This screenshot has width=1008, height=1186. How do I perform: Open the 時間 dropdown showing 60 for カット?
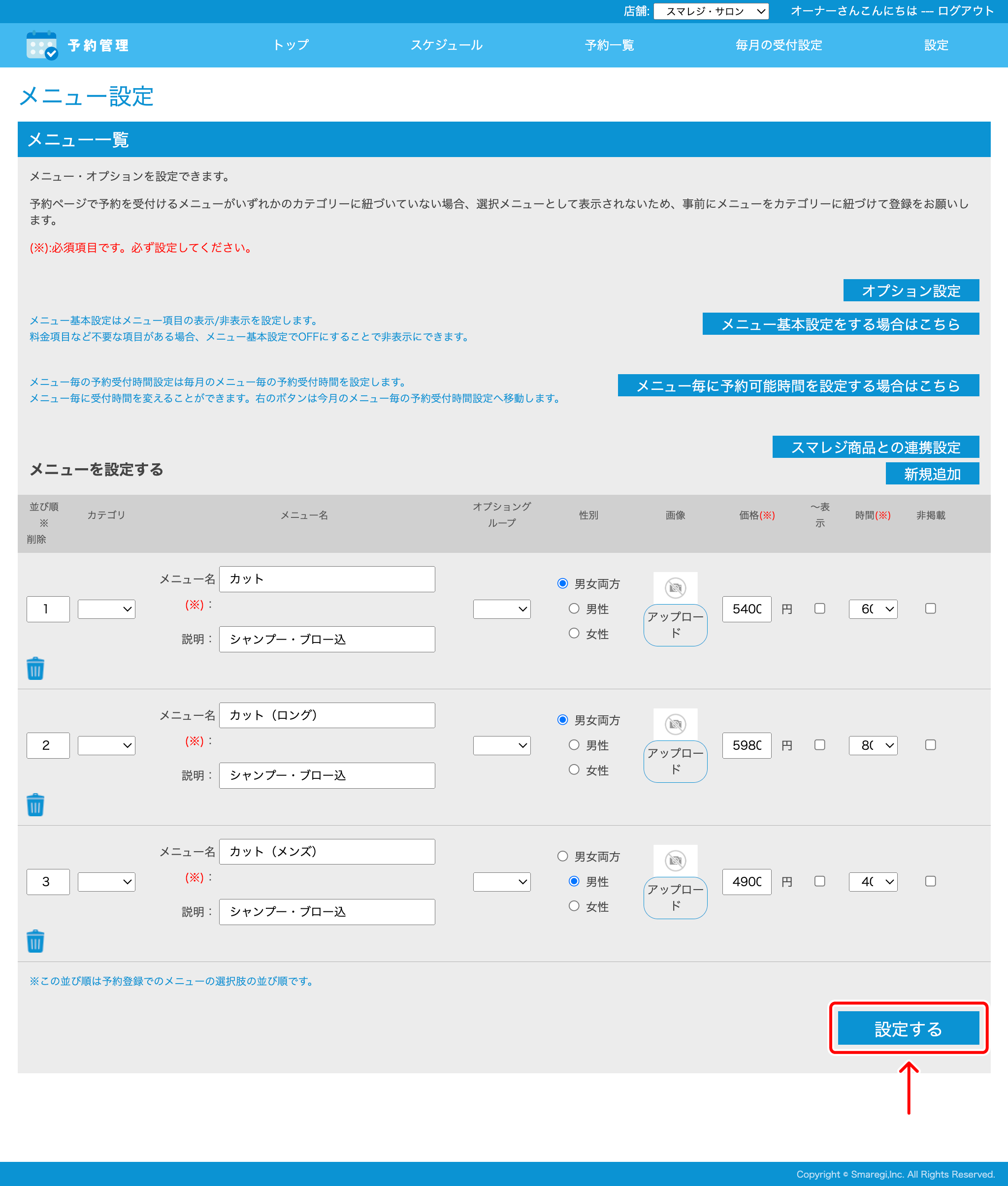click(873, 609)
